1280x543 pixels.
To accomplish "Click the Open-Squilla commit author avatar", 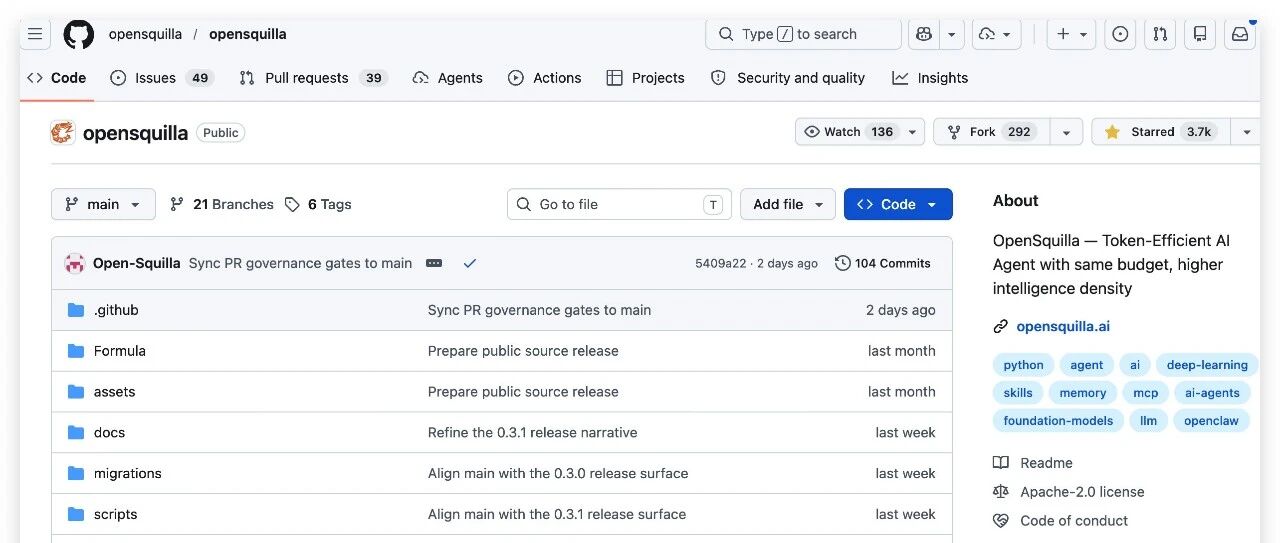I will pos(75,263).
